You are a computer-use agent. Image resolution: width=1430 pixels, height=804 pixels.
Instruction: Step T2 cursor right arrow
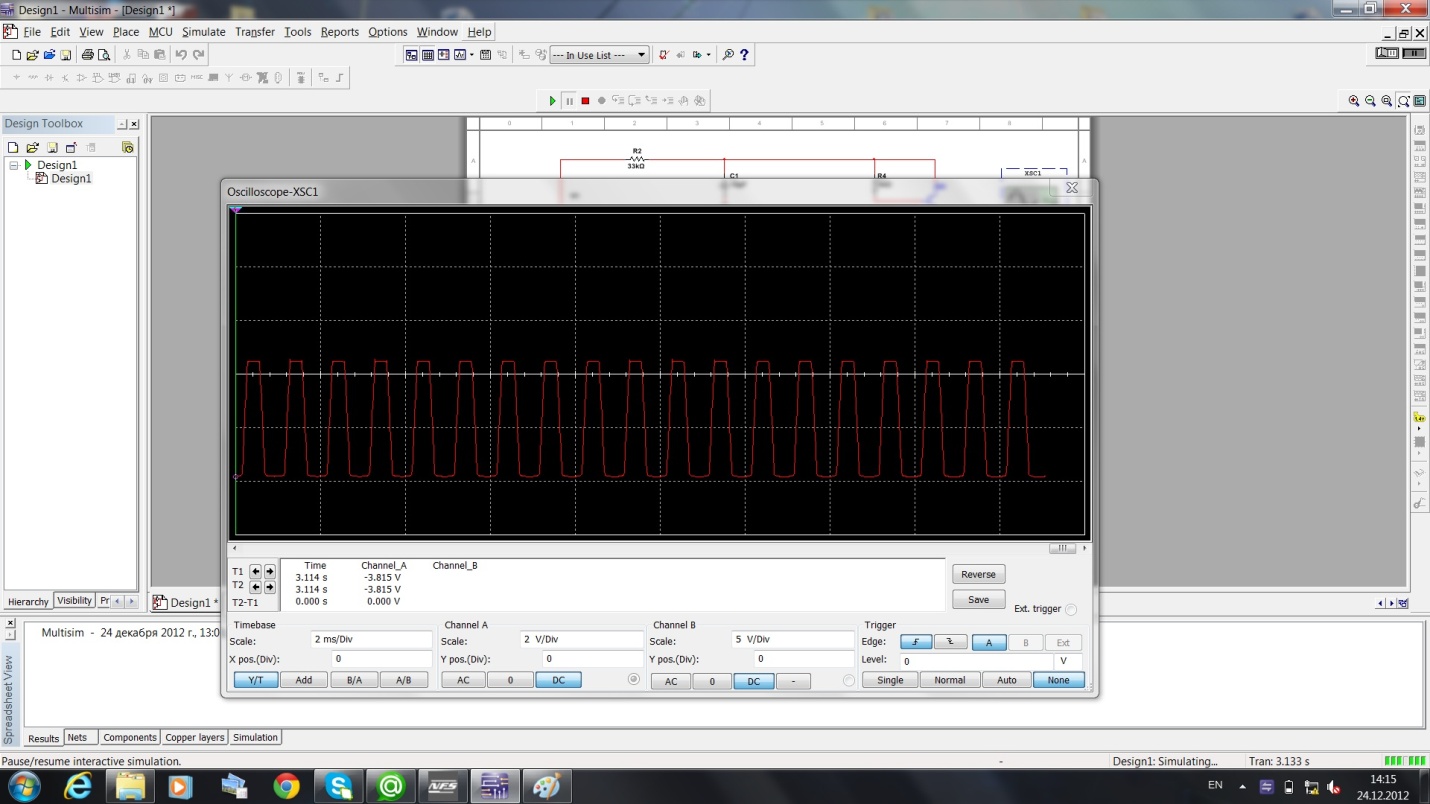tap(269, 587)
